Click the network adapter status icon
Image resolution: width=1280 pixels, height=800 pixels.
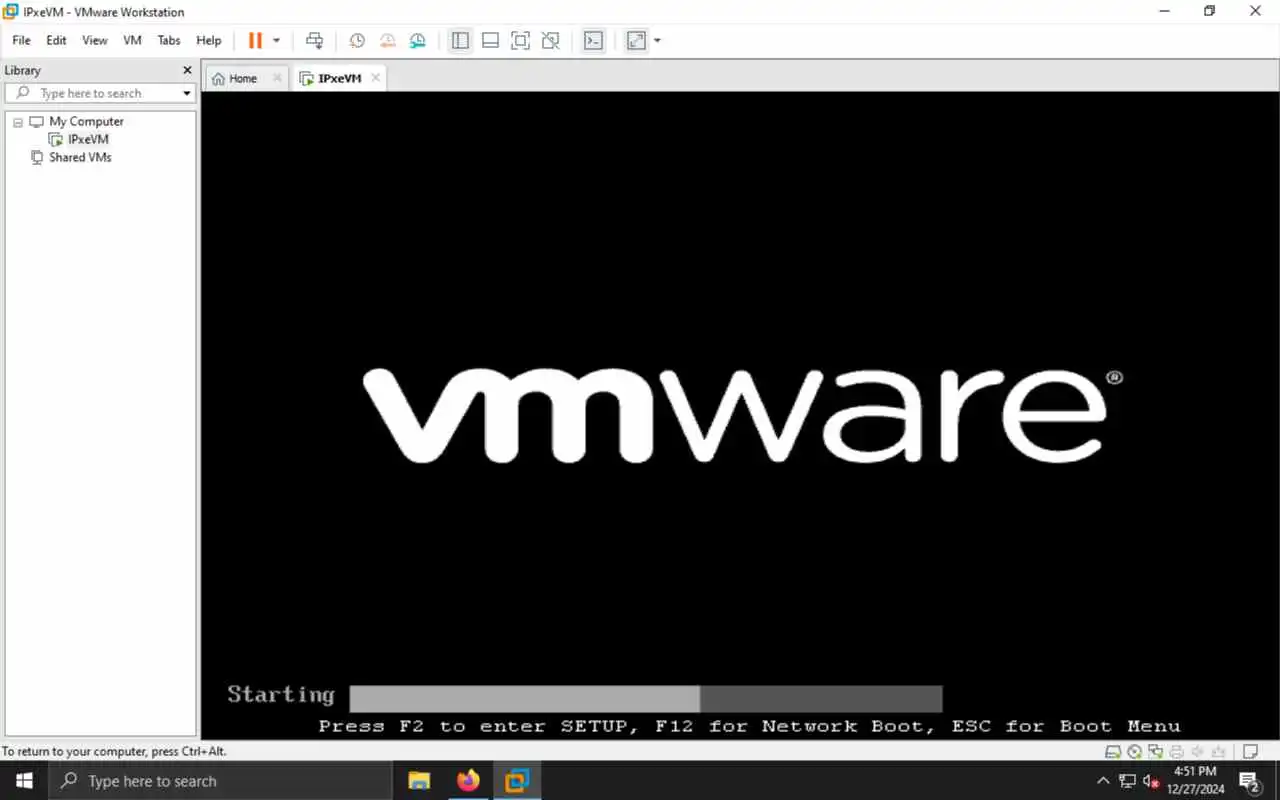click(1155, 751)
